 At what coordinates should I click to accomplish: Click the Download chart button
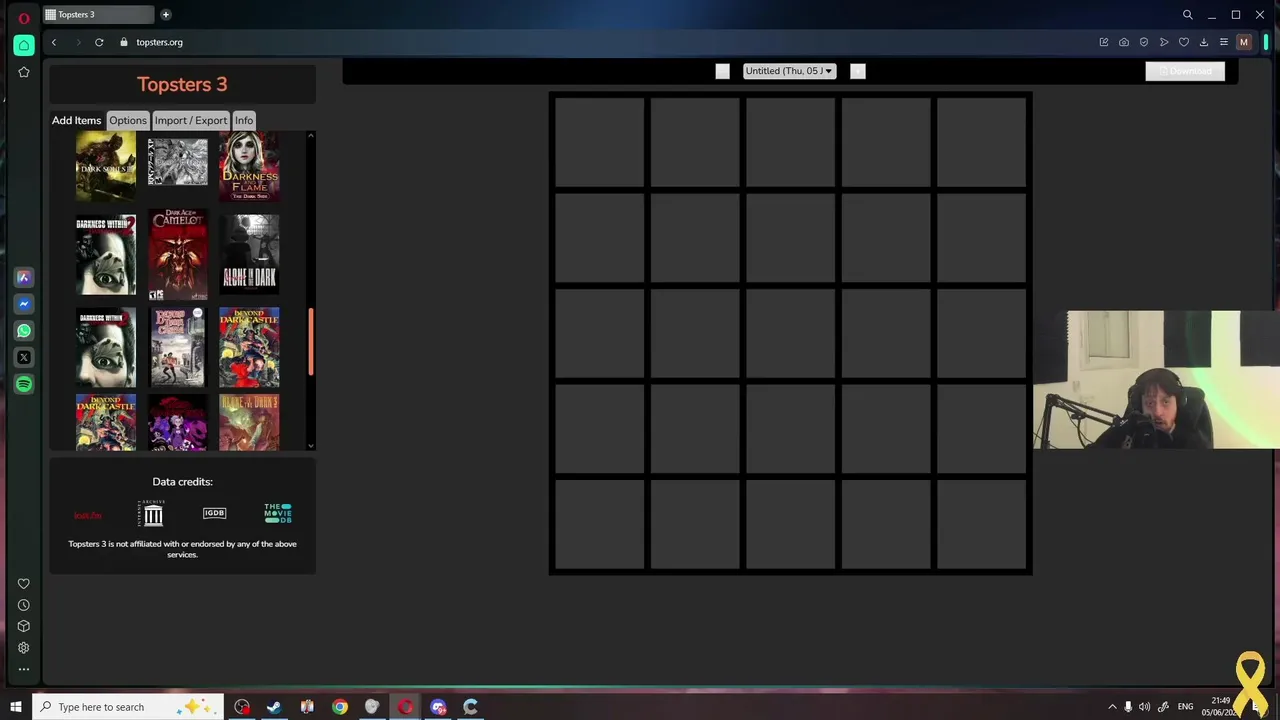point(1185,71)
